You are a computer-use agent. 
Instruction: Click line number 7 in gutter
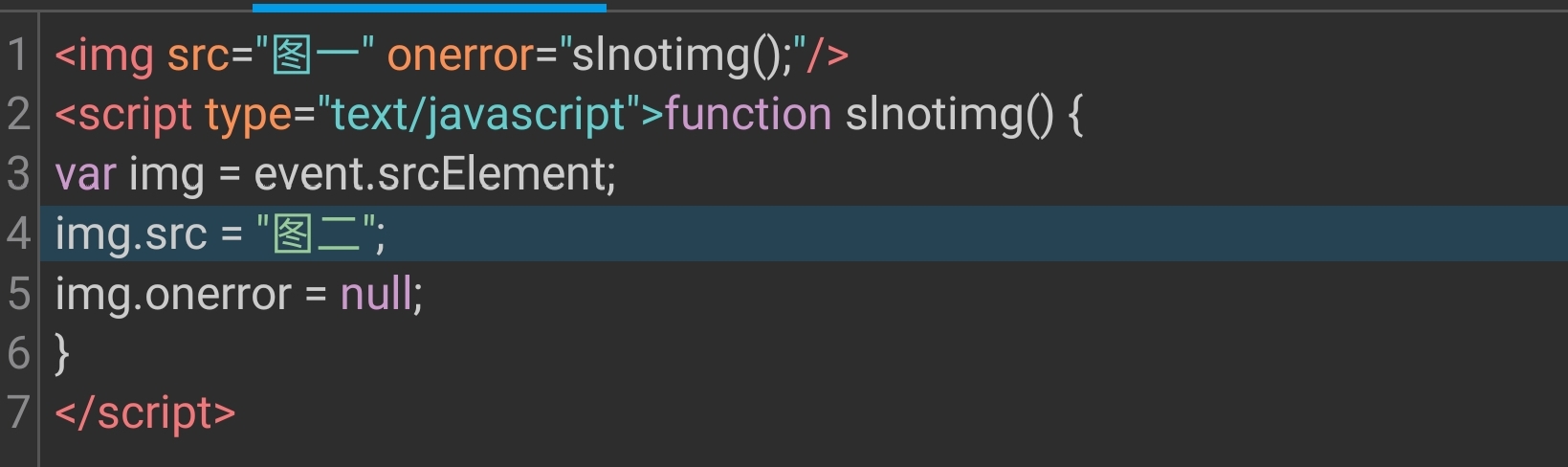18,411
